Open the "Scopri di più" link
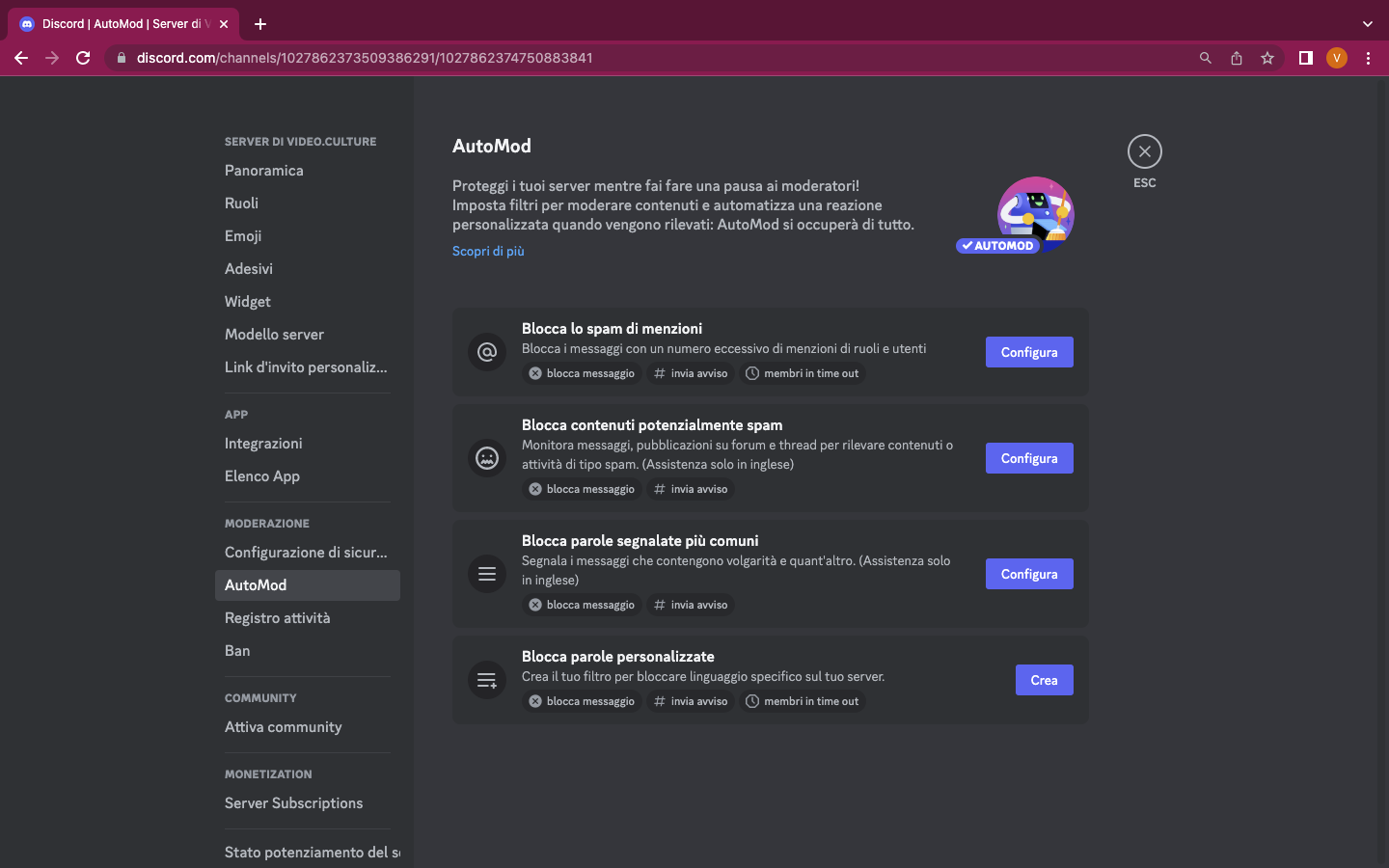The height and width of the screenshot is (868, 1389). tap(488, 251)
